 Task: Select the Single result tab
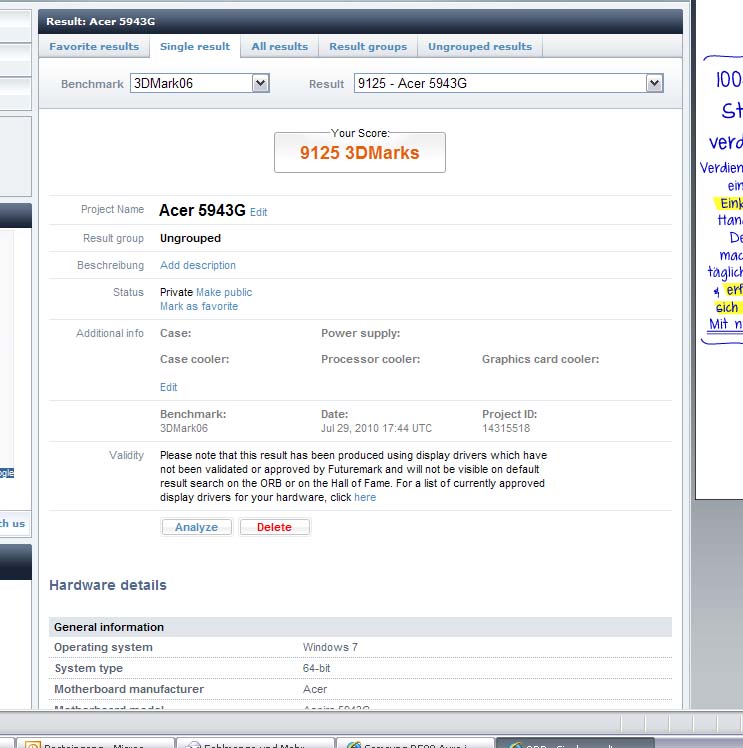point(195,47)
